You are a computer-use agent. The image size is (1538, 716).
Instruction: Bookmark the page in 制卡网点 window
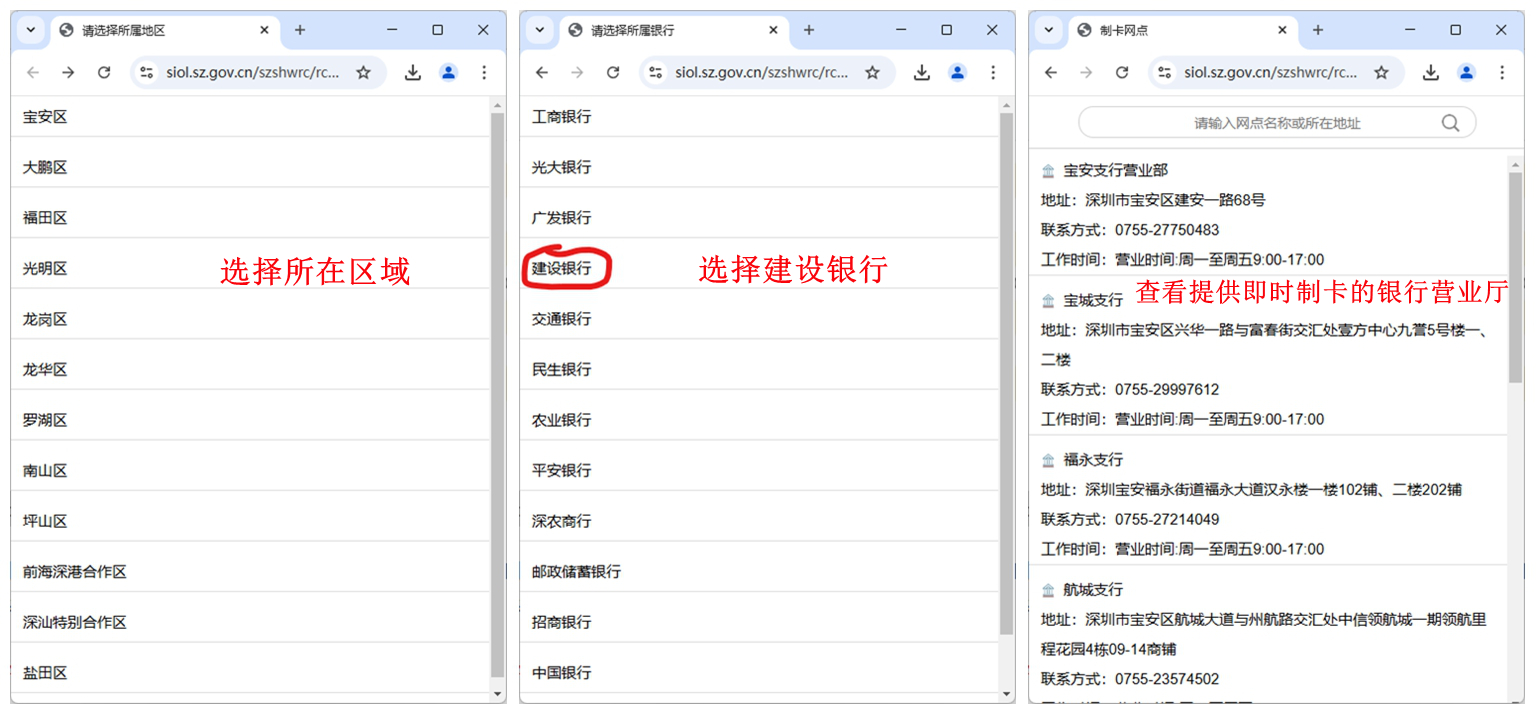coord(1382,72)
